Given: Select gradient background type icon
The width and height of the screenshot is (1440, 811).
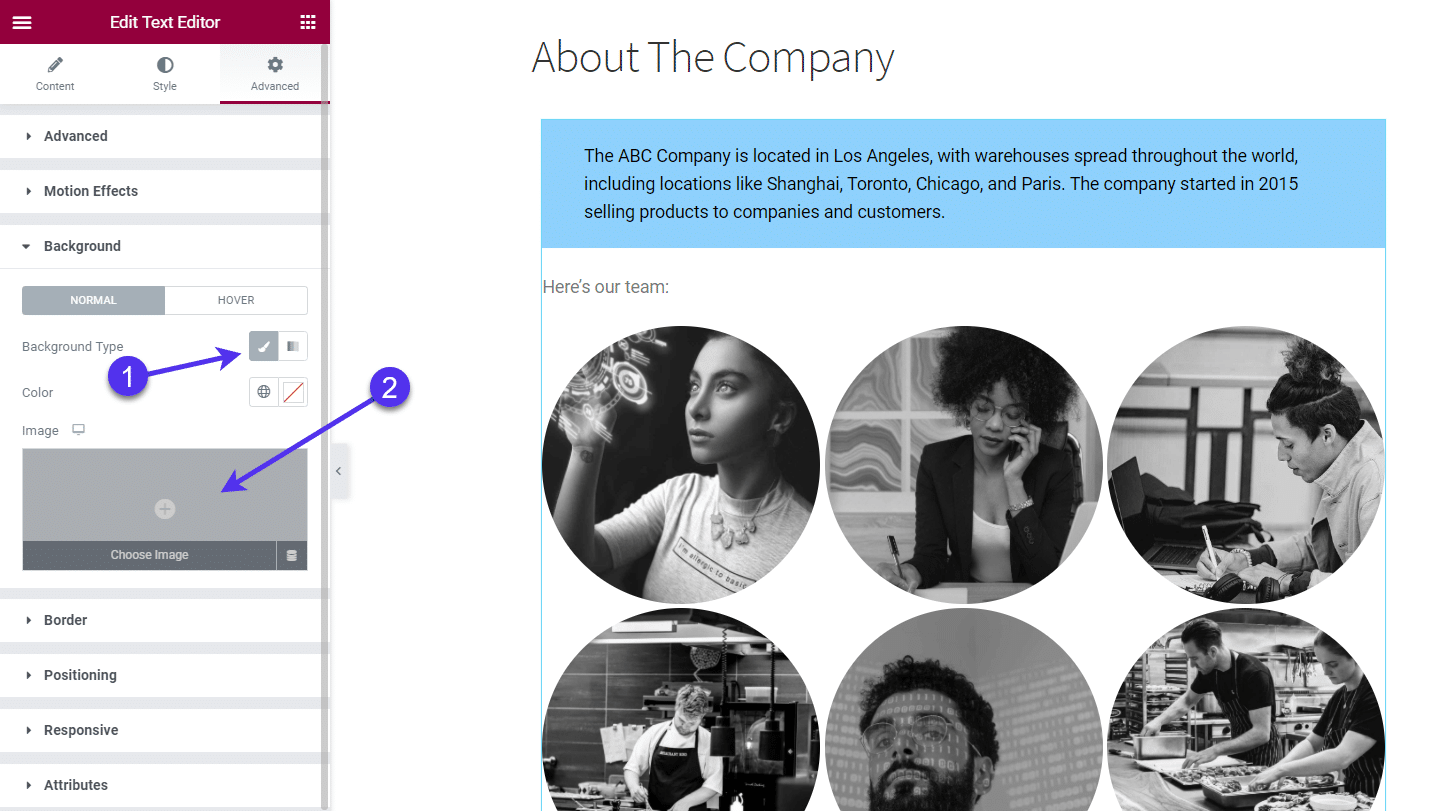Looking at the screenshot, I should click(x=293, y=346).
